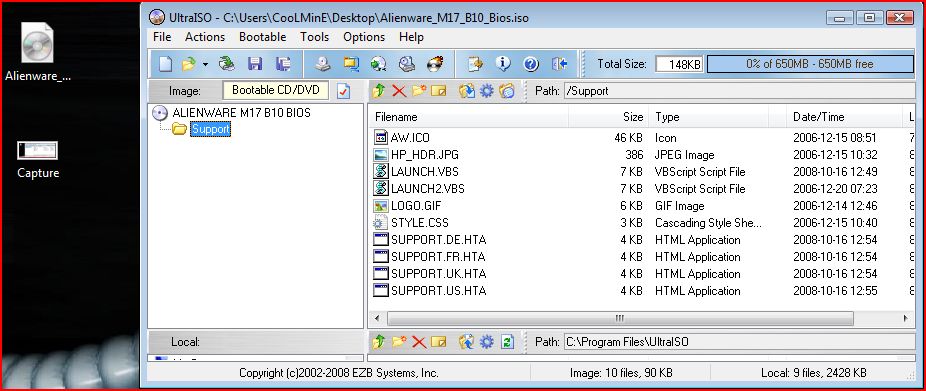Viewport: 926px width, 391px height.
Task: Open the File menu
Action: (x=162, y=37)
